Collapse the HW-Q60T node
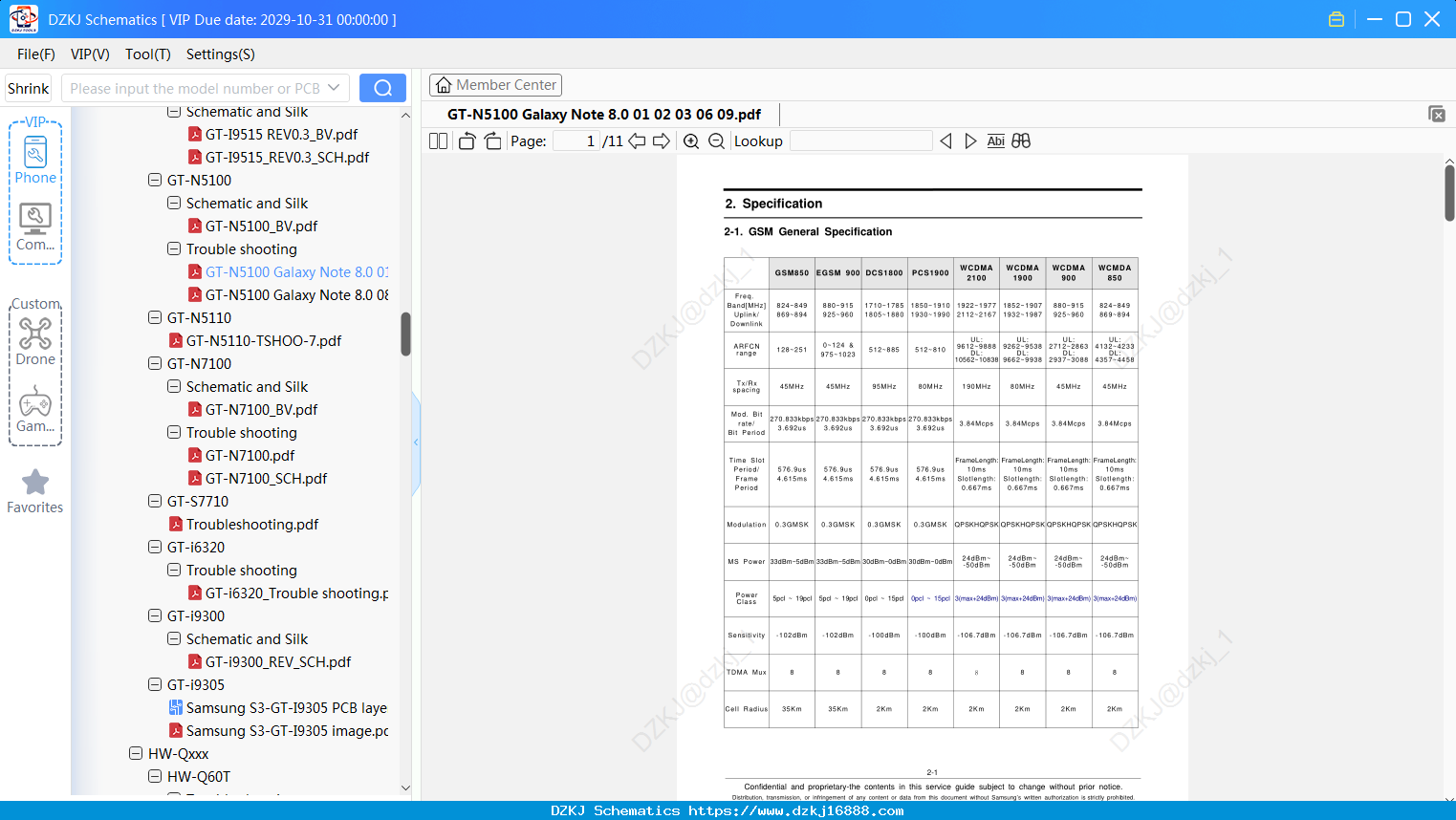Screen dimensions: 1456x820 (155, 776)
